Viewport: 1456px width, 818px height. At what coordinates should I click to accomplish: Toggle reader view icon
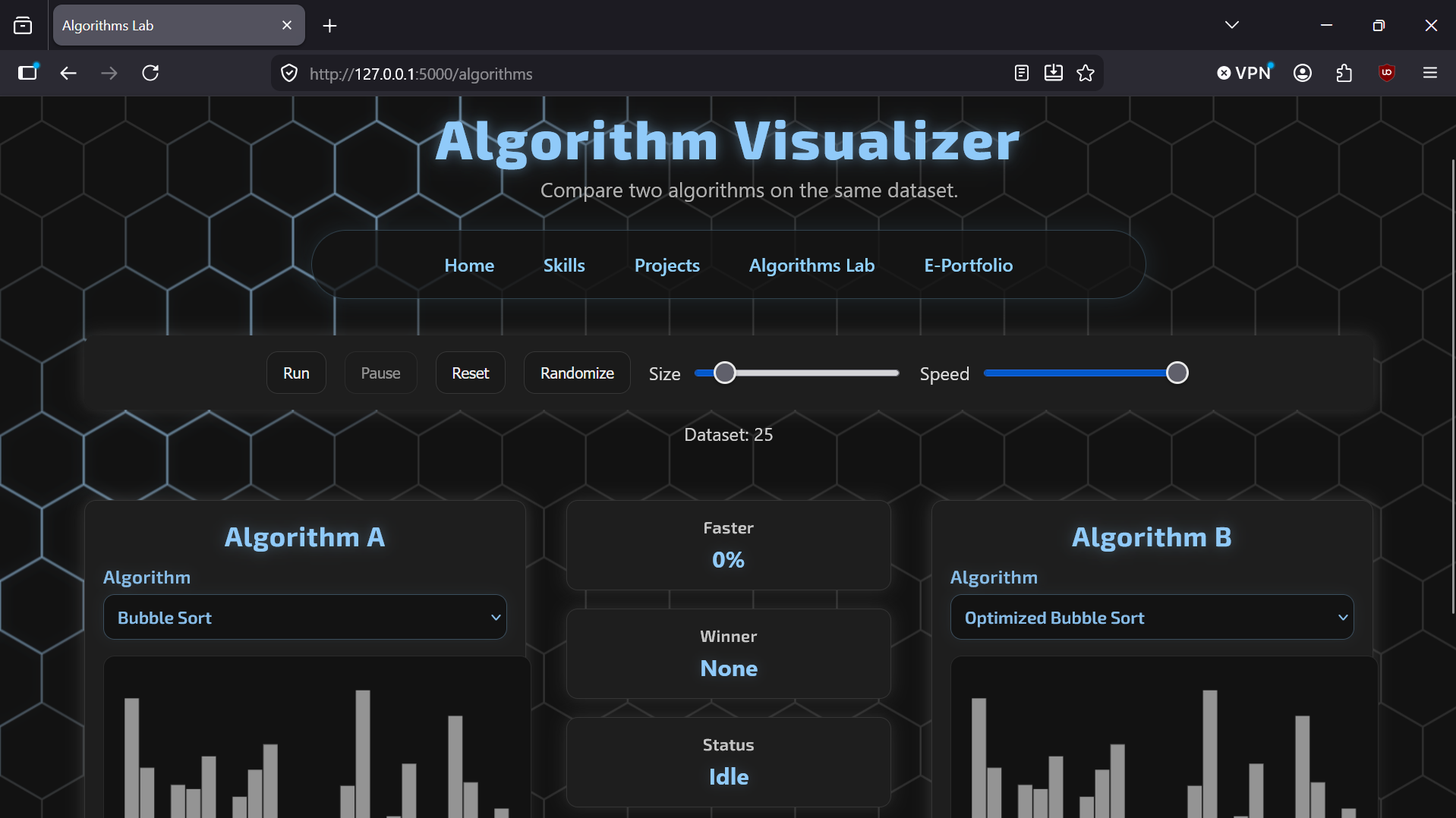[1022, 73]
